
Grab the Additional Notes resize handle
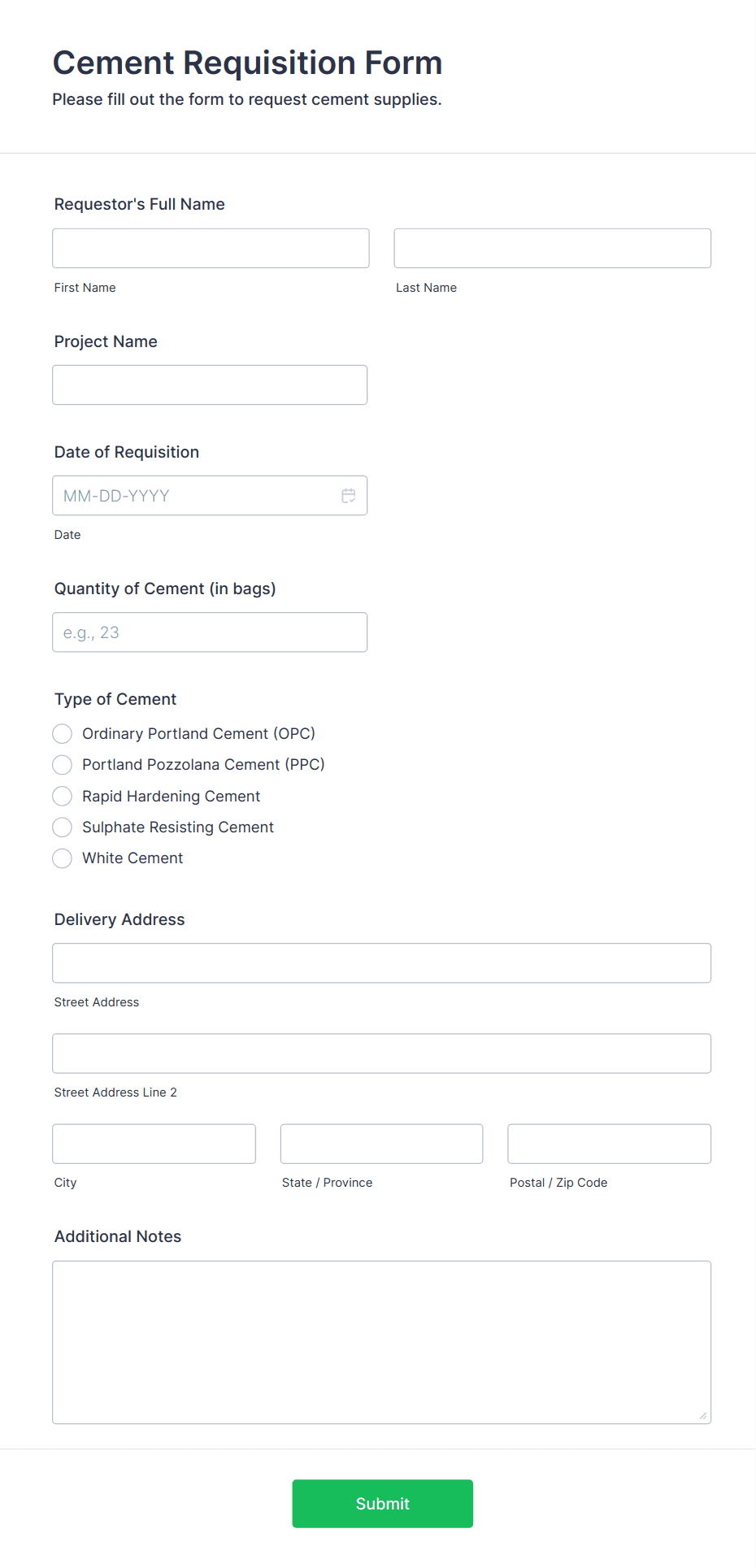click(703, 1416)
